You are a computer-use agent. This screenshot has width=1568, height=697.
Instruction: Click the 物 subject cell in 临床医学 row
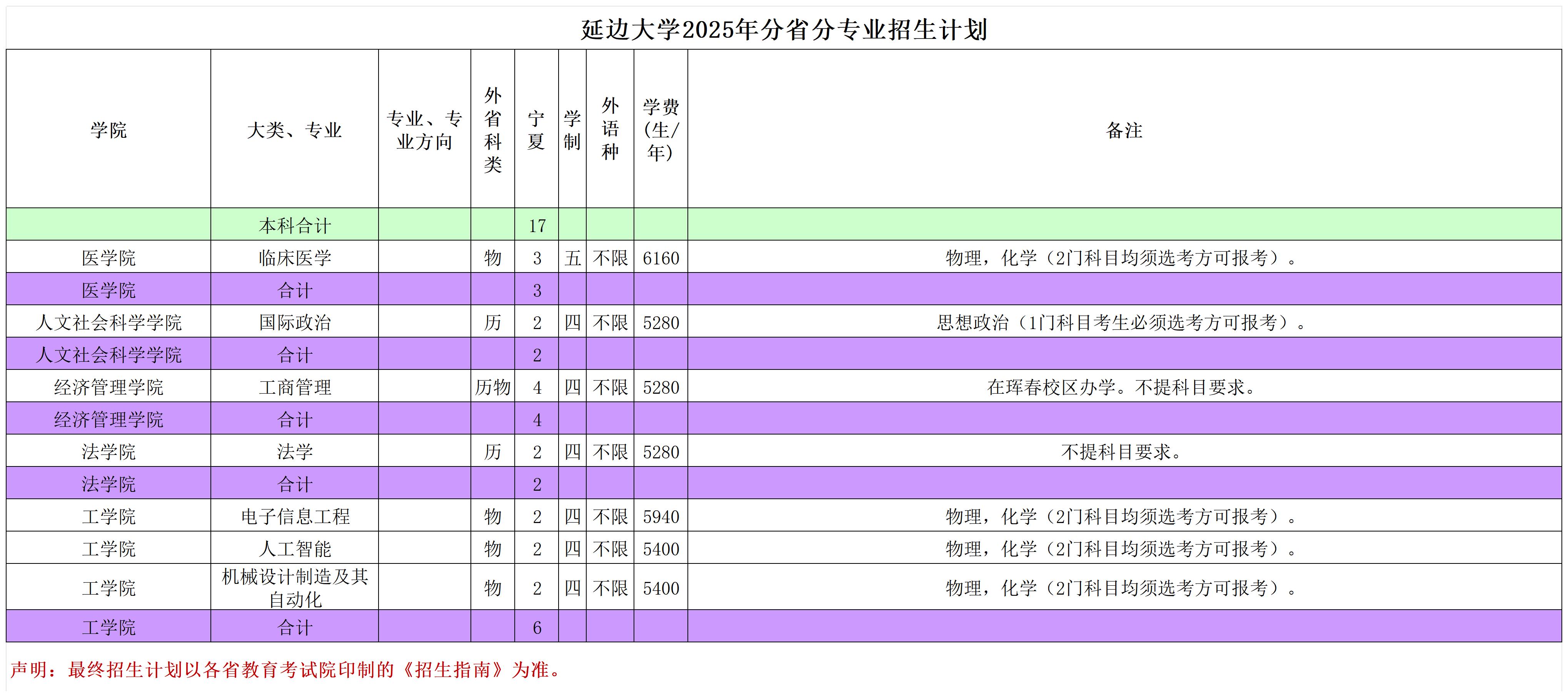coord(492,257)
